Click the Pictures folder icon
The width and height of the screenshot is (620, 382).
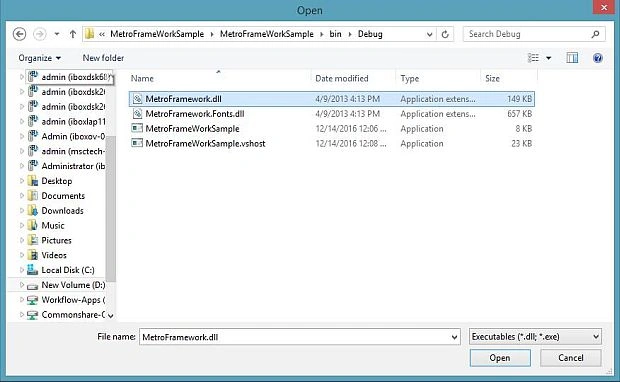click(x=33, y=240)
